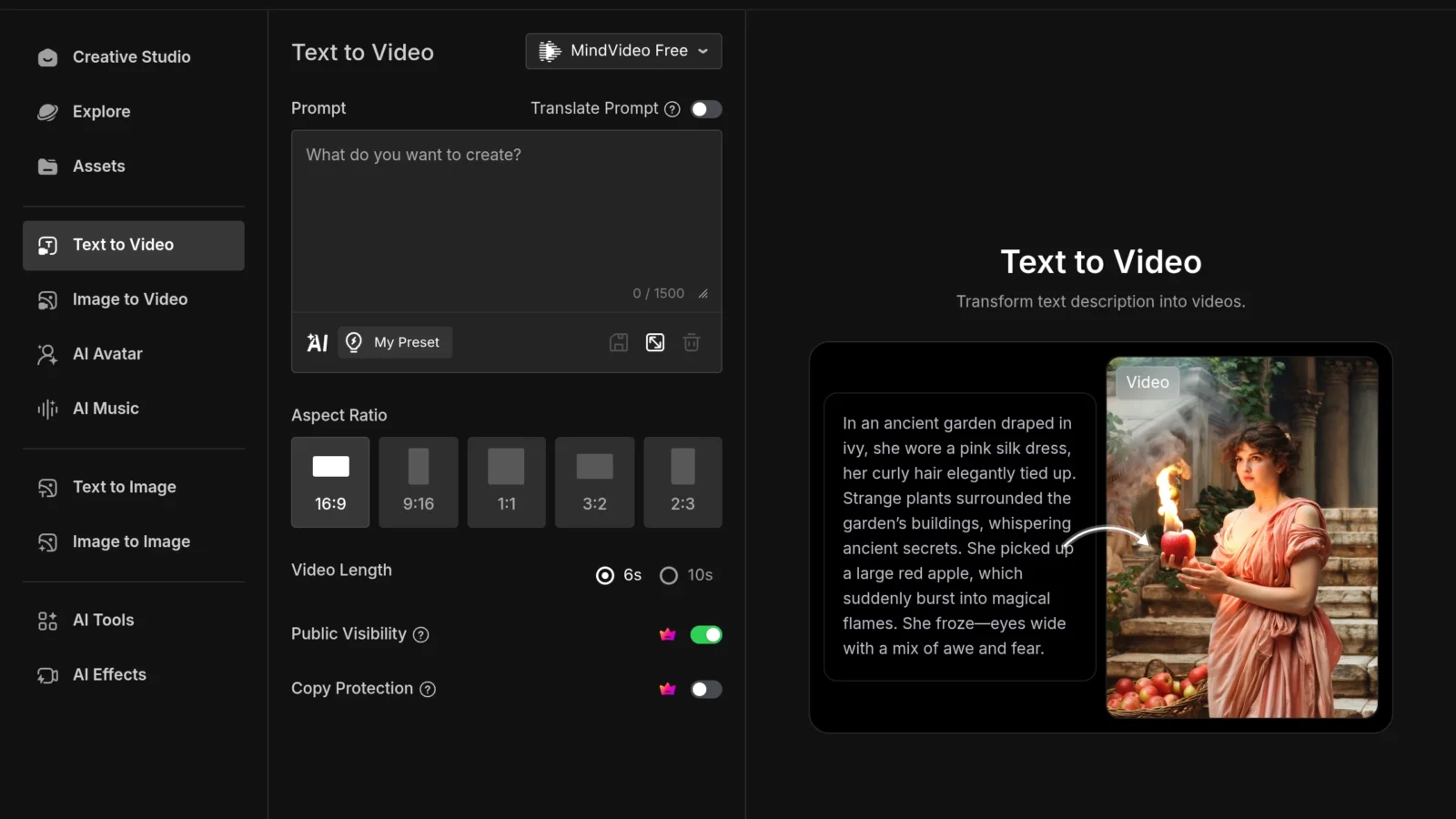This screenshot has height=819, width=1456.
Task: Click the Copy Protection help icon
Action: click(x=428, y=689)
